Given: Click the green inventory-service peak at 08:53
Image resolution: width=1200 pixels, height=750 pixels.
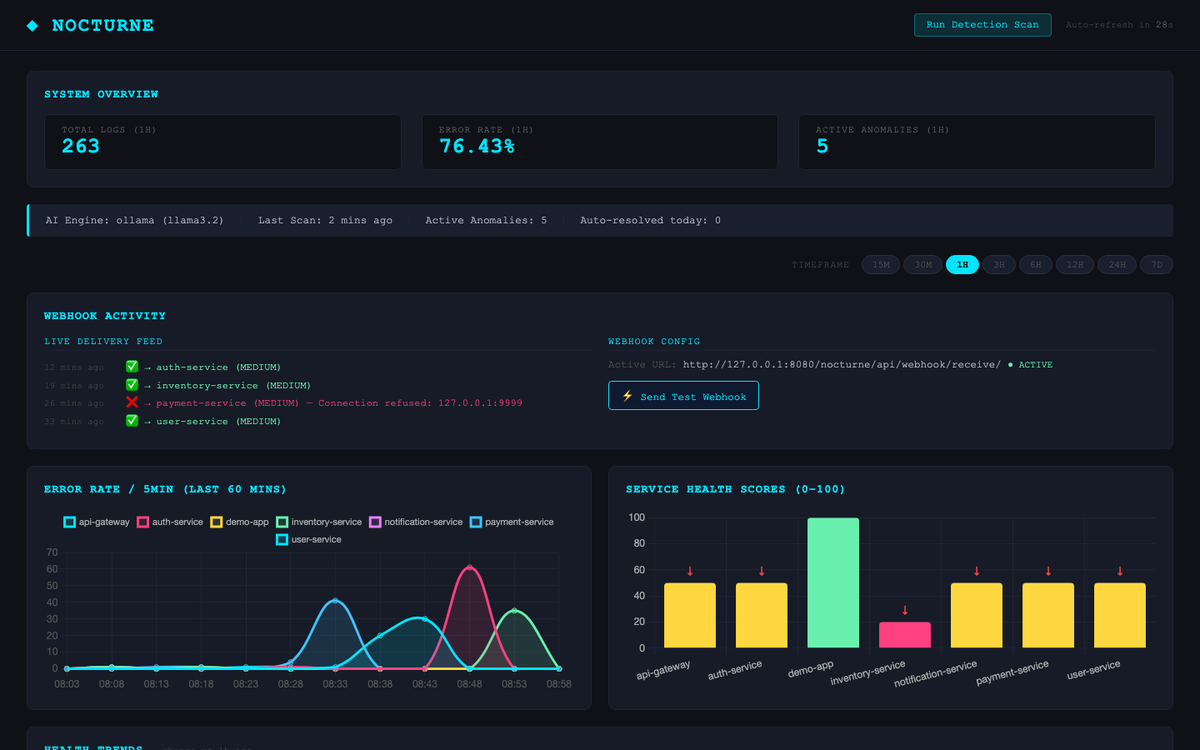Looking at the screenshot, I should (514, 610).
